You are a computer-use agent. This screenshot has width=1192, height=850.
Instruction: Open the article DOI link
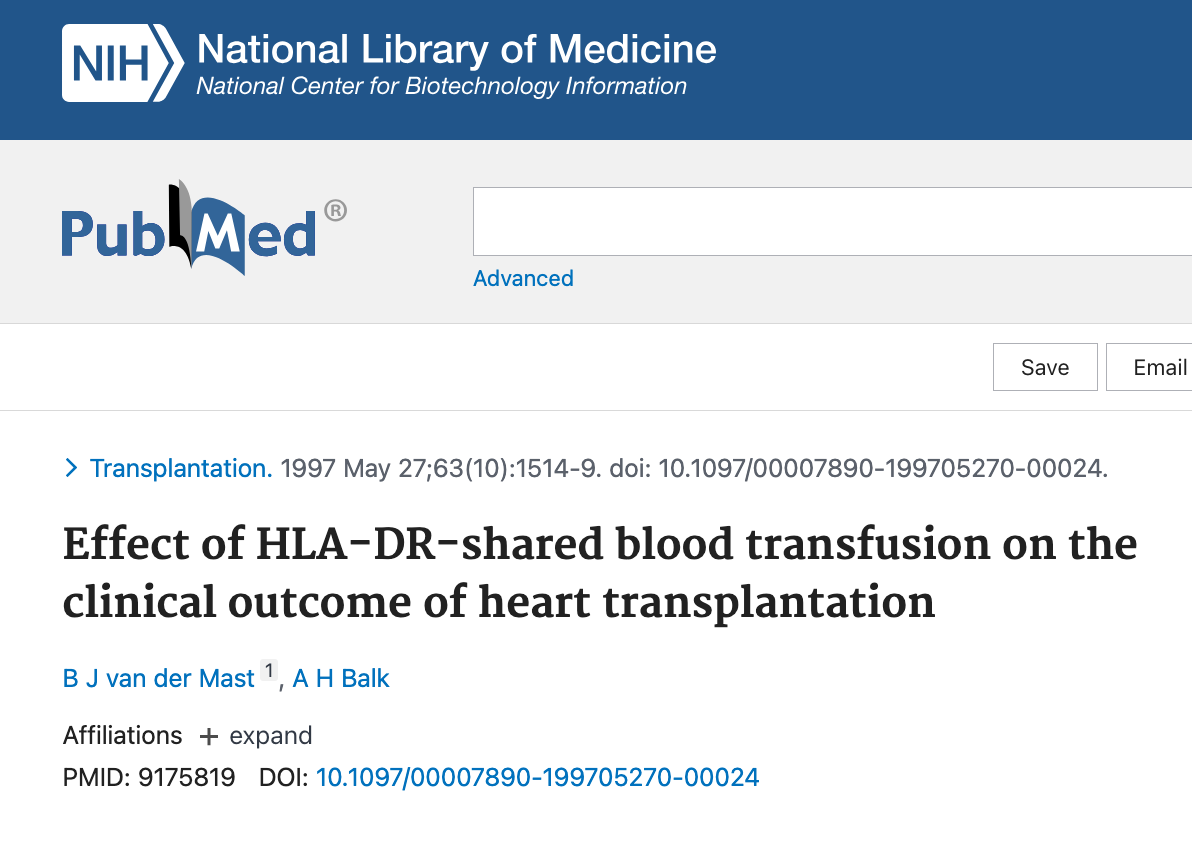tap(536, 777)
